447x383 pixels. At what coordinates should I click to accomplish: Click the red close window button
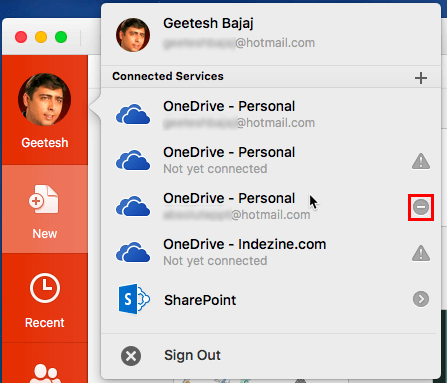[21, 37]
